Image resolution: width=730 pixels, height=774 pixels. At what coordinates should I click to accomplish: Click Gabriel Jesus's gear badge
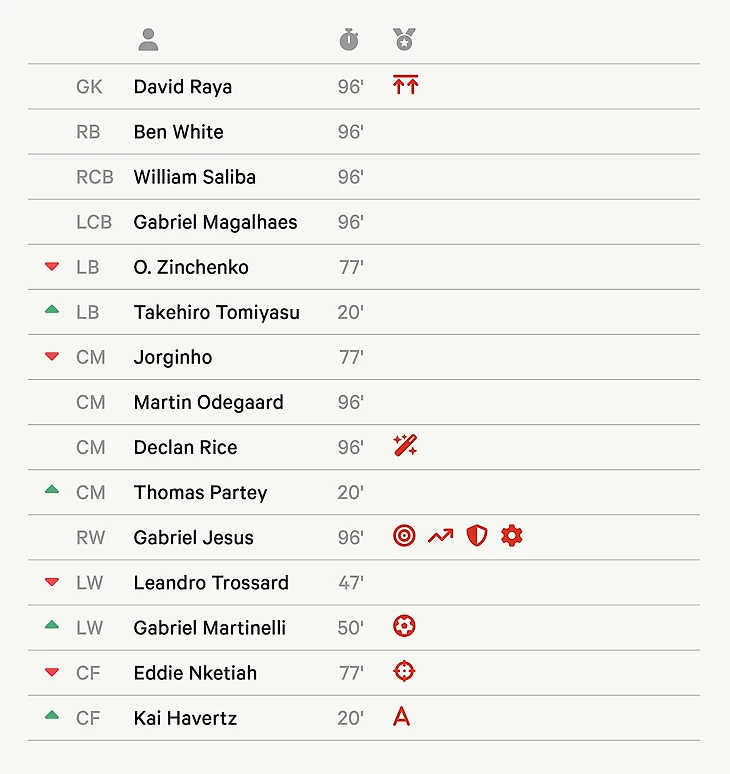coord(512,536)
